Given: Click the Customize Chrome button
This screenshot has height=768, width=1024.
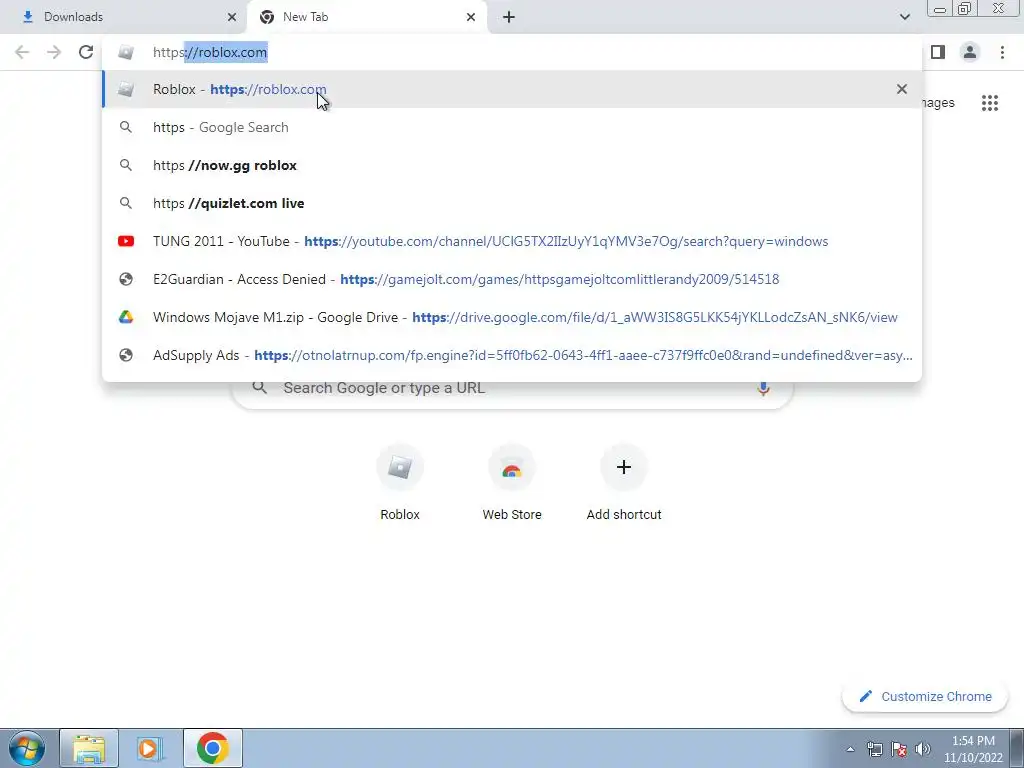Looking at the screenshot, I should (x=926, y=696).
